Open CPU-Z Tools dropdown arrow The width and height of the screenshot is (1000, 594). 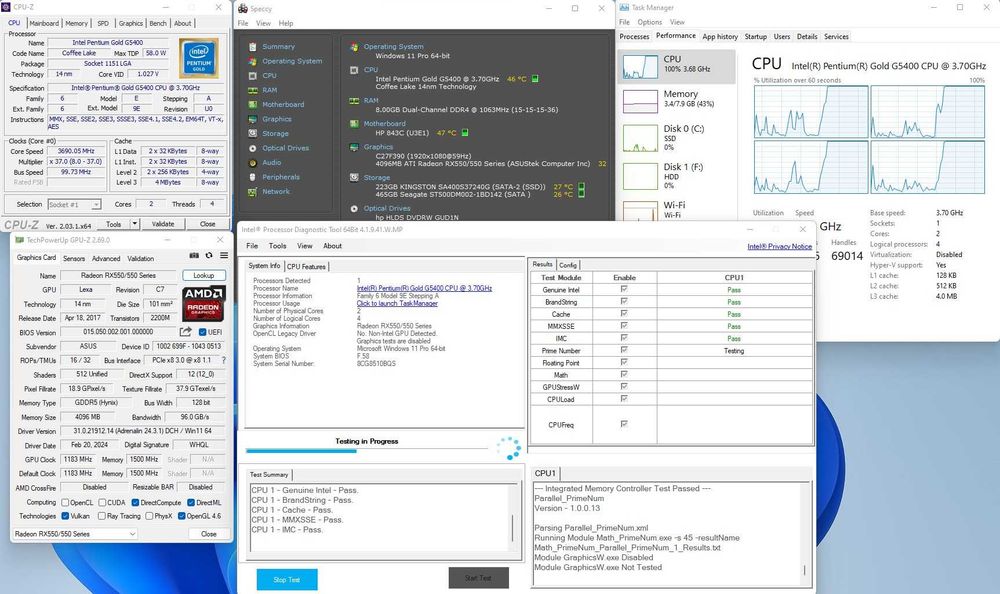tap(135, 224)
